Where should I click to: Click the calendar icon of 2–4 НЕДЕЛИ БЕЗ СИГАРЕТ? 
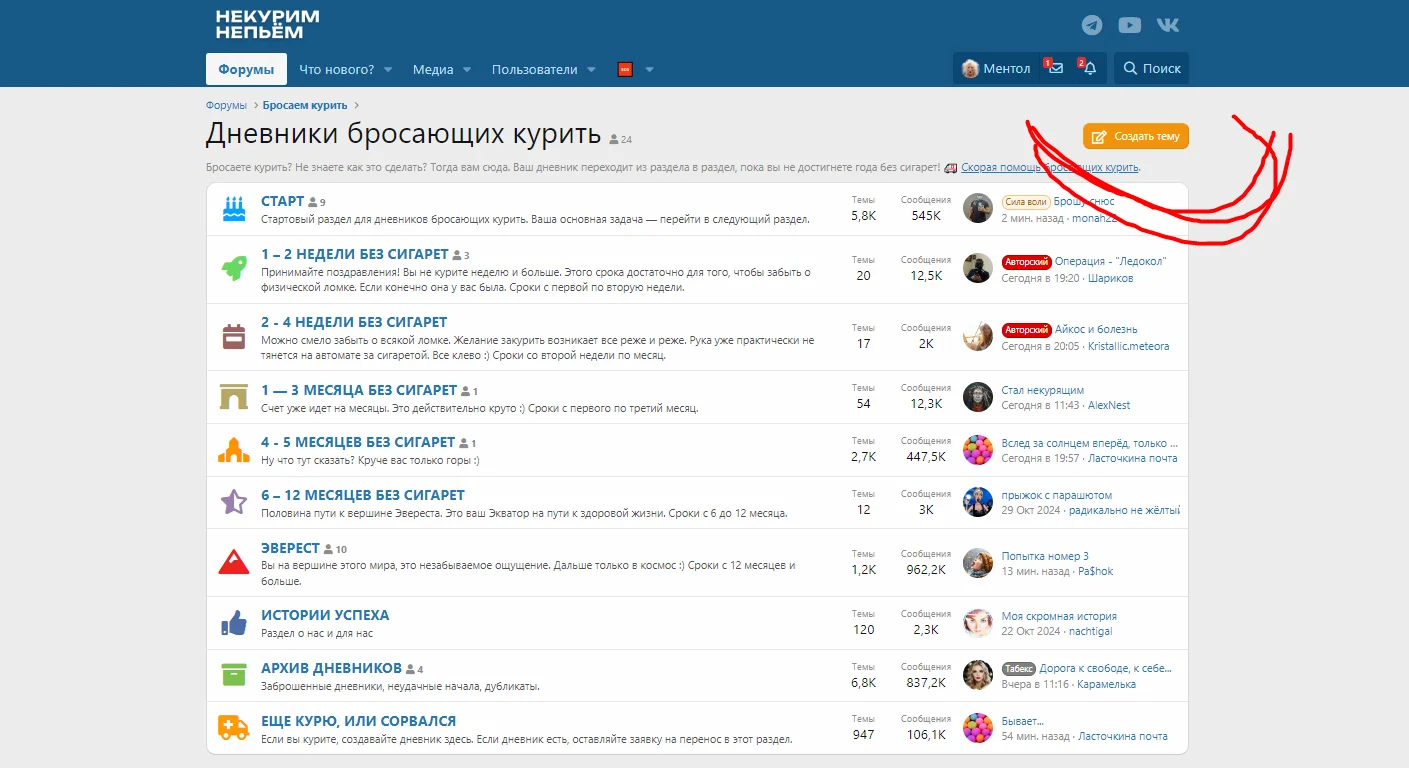pyautogui.click(x=234, y=336)
